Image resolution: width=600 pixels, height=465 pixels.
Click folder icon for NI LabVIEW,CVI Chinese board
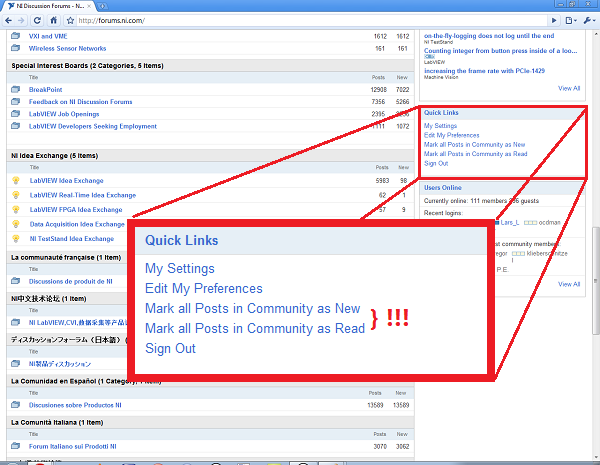coord(16,322)
